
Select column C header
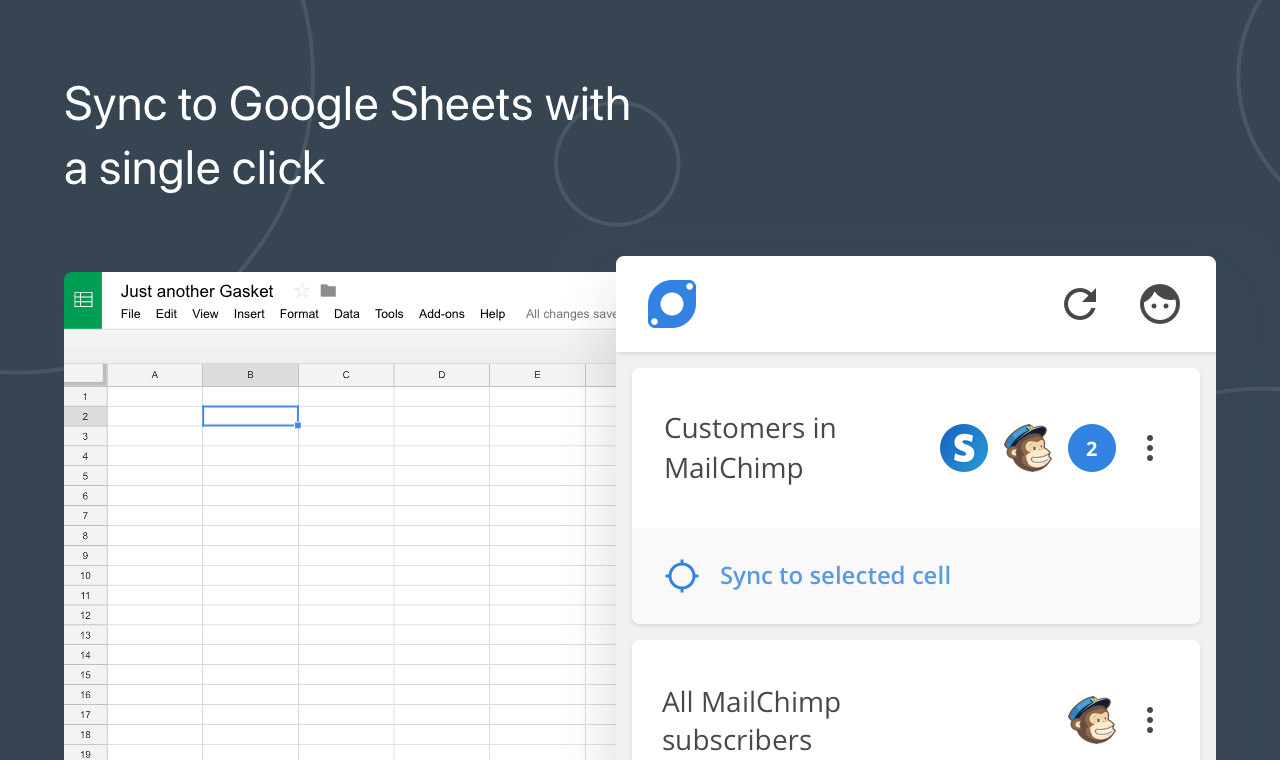[346, 375]
